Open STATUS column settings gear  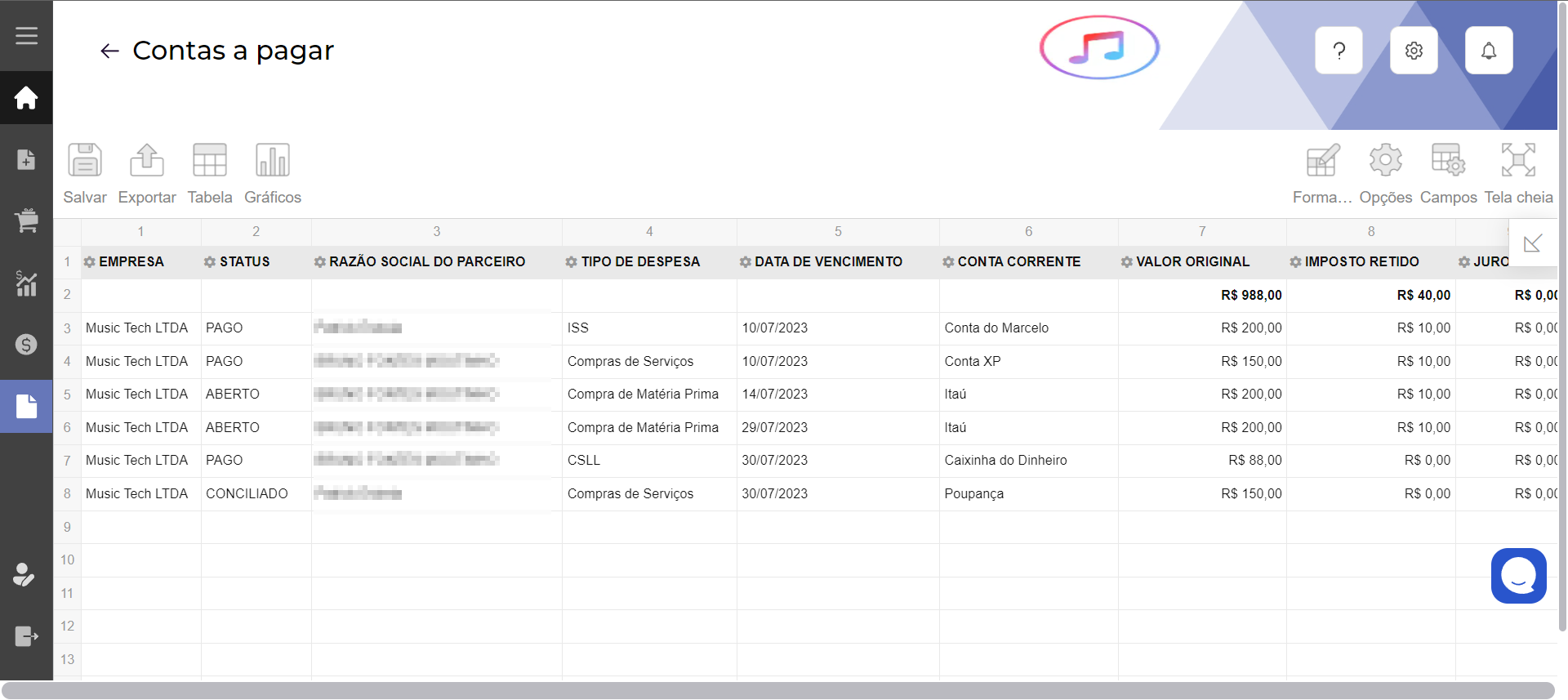210,262
